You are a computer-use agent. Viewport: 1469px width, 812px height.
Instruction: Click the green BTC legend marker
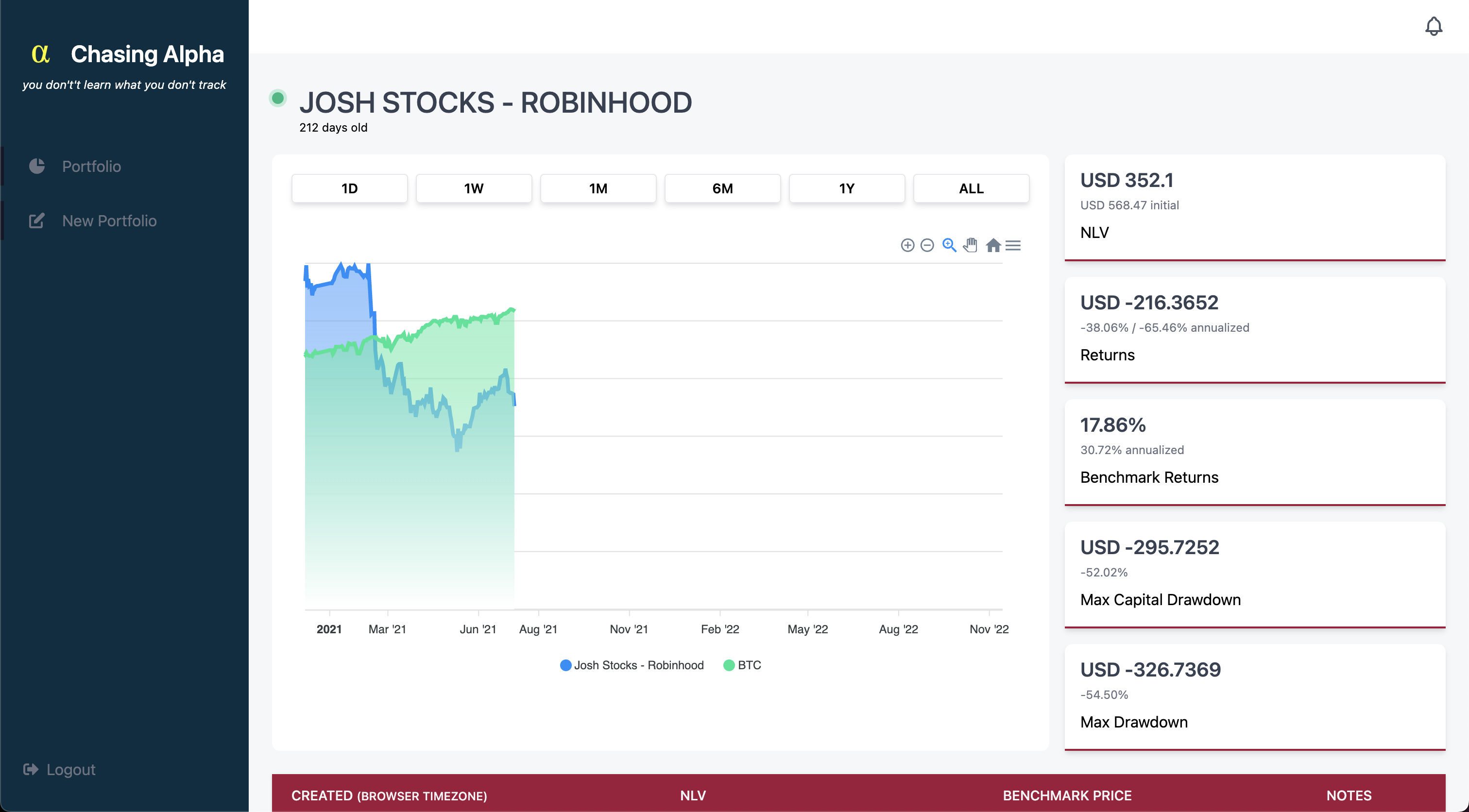(729, 665)
